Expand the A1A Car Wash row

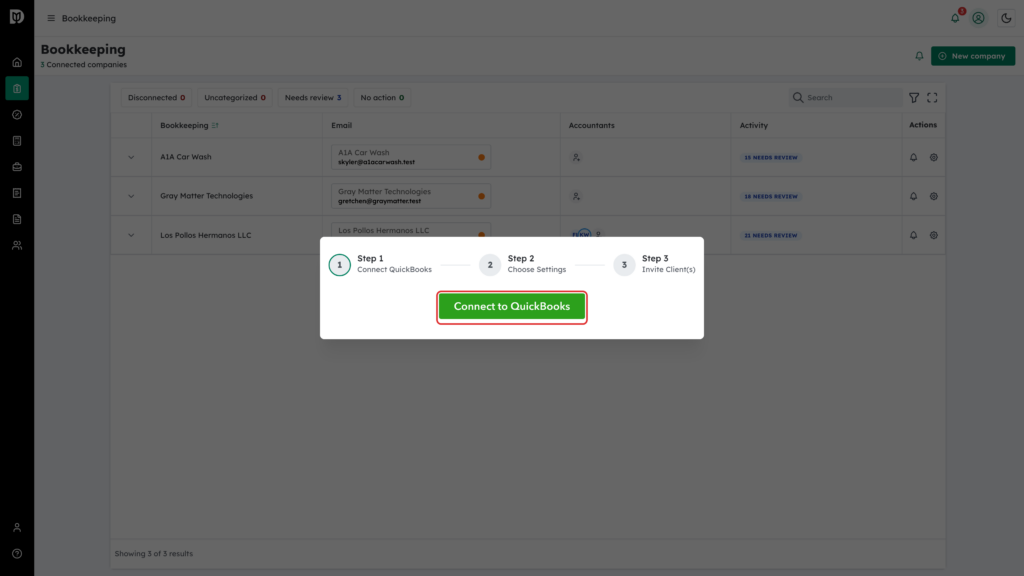click(x=131, y=157)
